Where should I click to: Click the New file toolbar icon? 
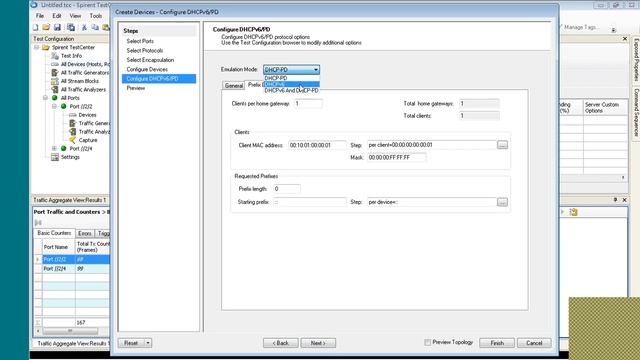(x=36, y=27)
